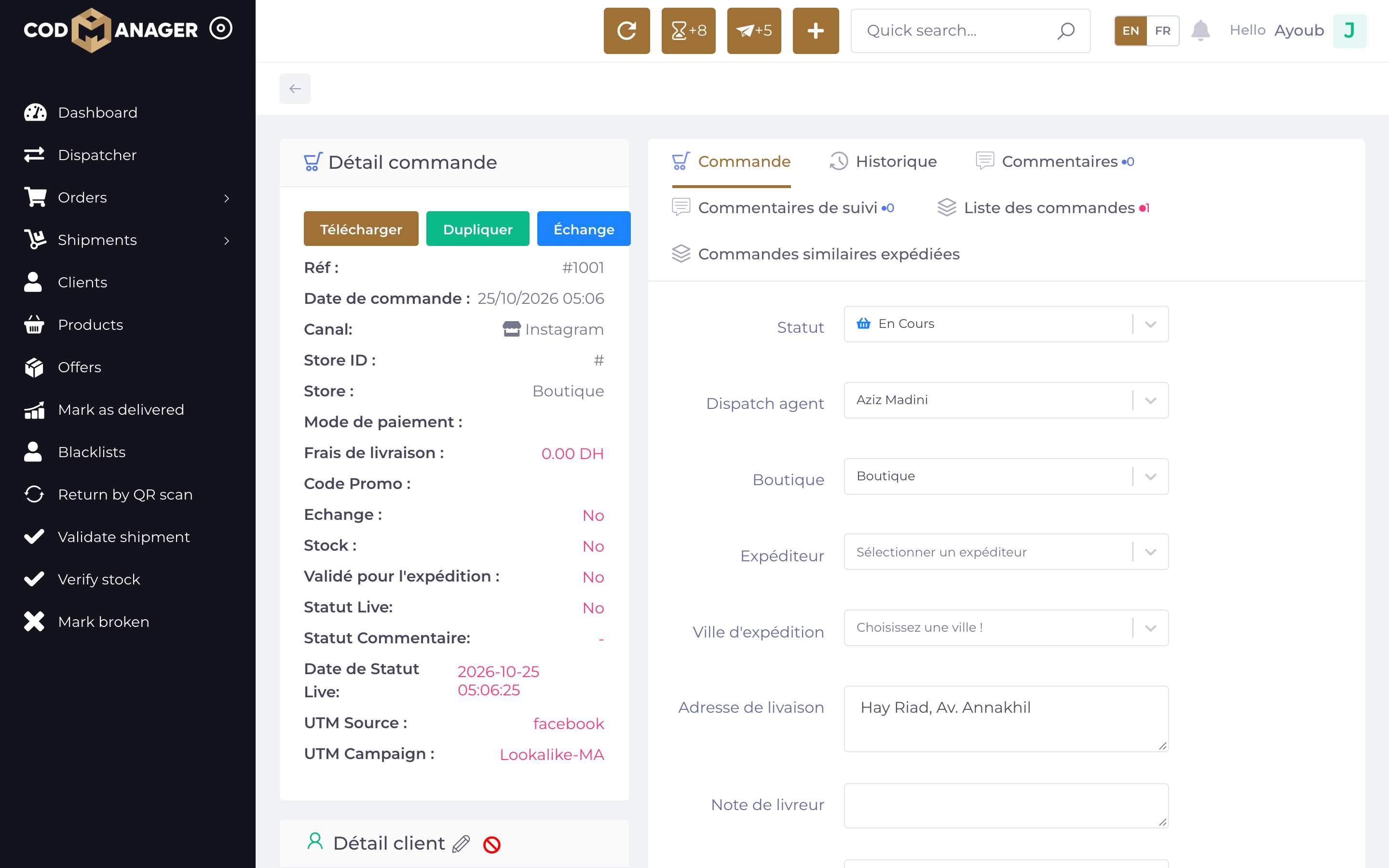Switch language to FR
This screenshot has width=1389, height=868.
[x=1162, y=30]
